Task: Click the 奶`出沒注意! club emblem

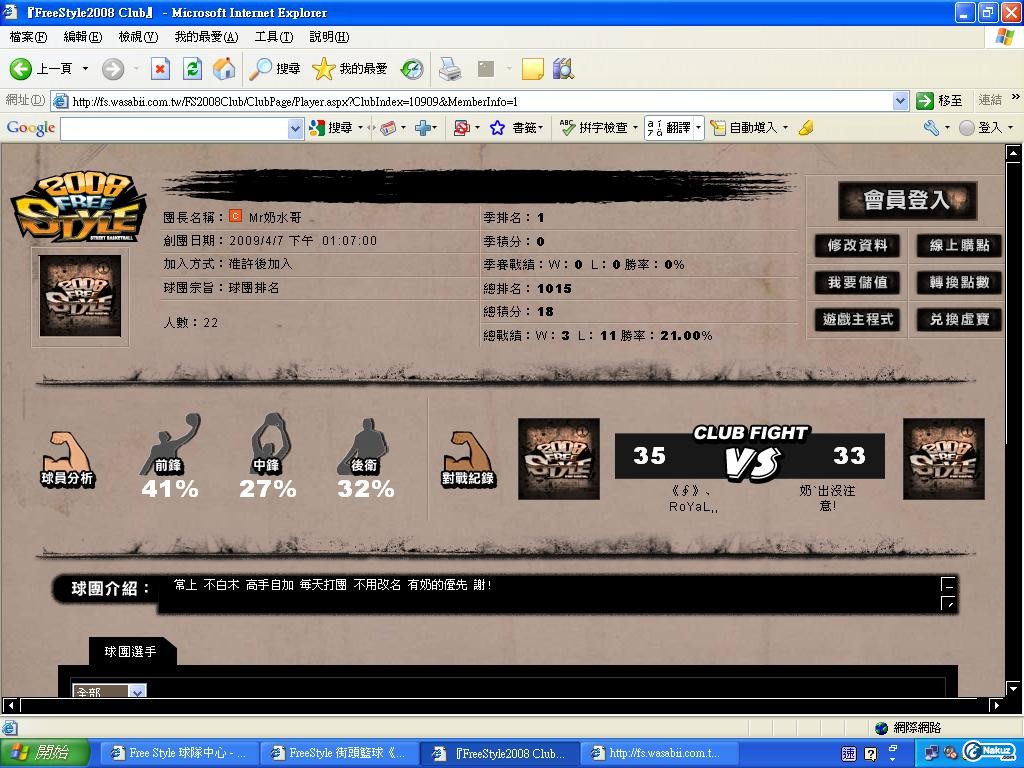Action: click(x=944, y=459)
